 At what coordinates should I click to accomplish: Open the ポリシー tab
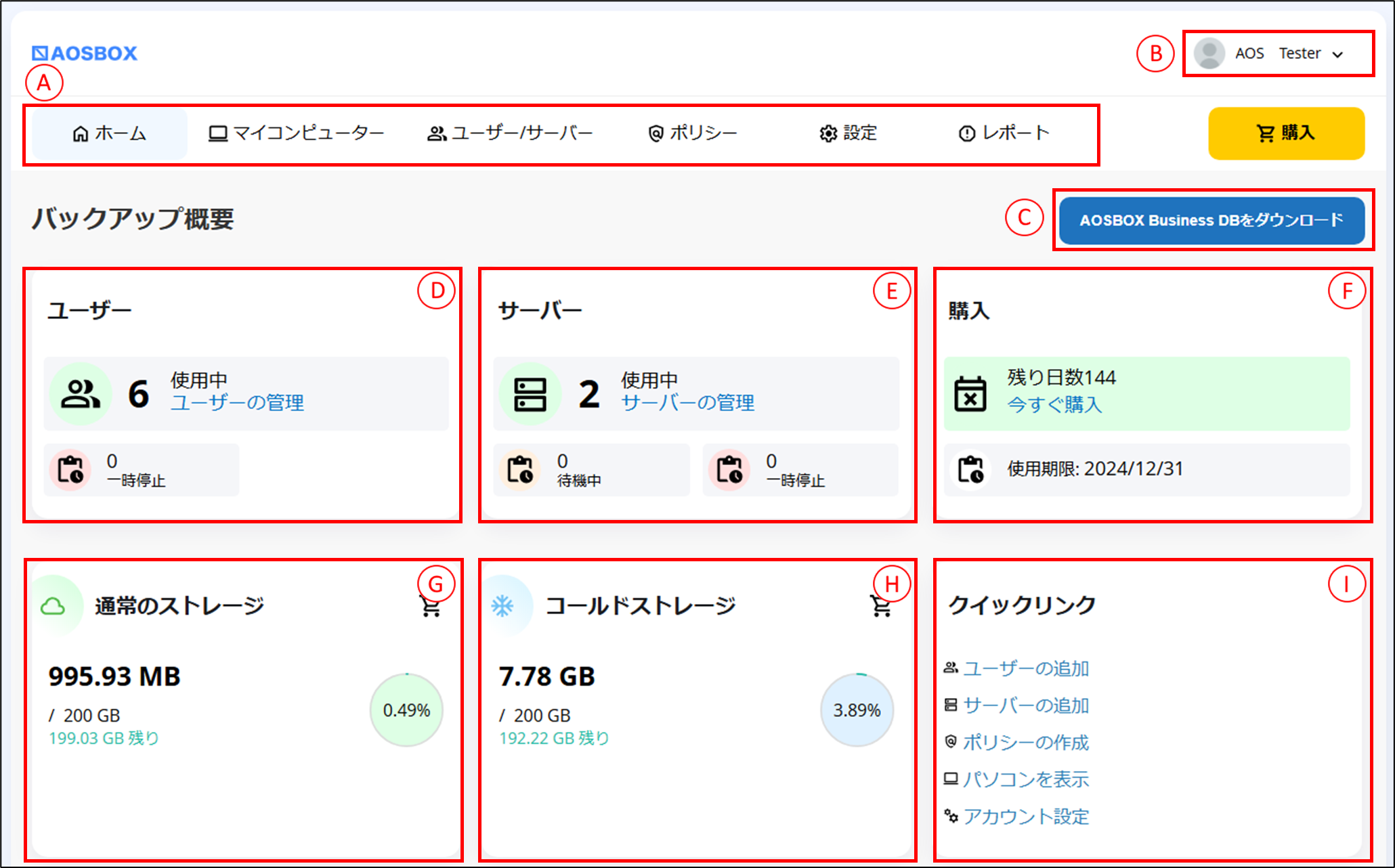pos(692,133)
